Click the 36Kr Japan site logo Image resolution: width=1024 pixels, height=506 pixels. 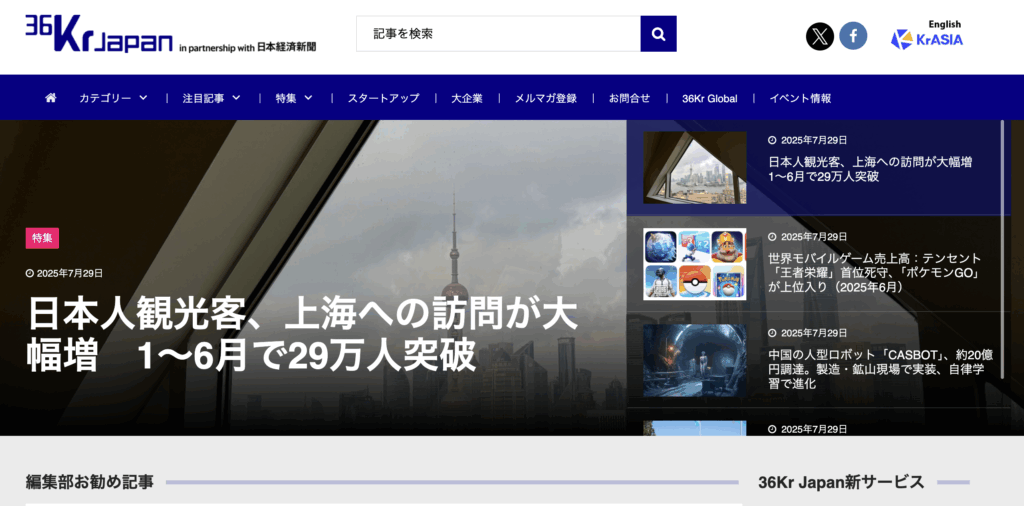[99, 34]
